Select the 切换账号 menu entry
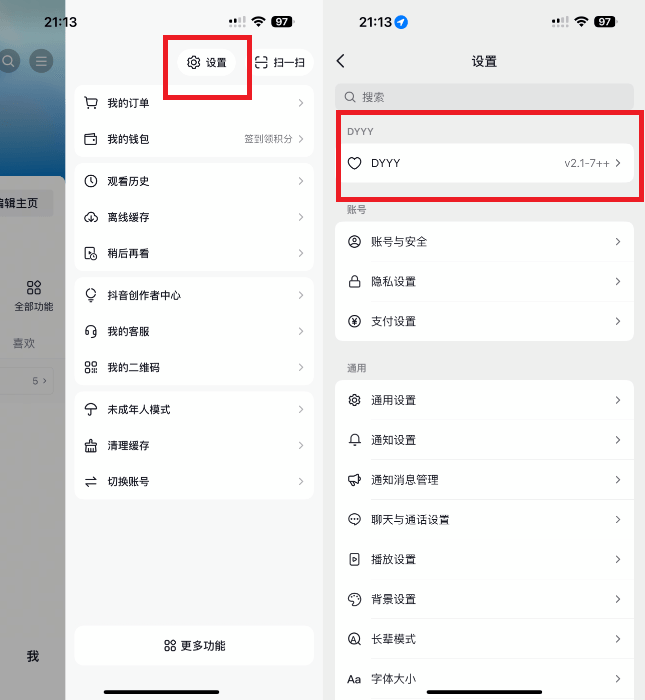The image size is (645, 700). click(194, 482)
